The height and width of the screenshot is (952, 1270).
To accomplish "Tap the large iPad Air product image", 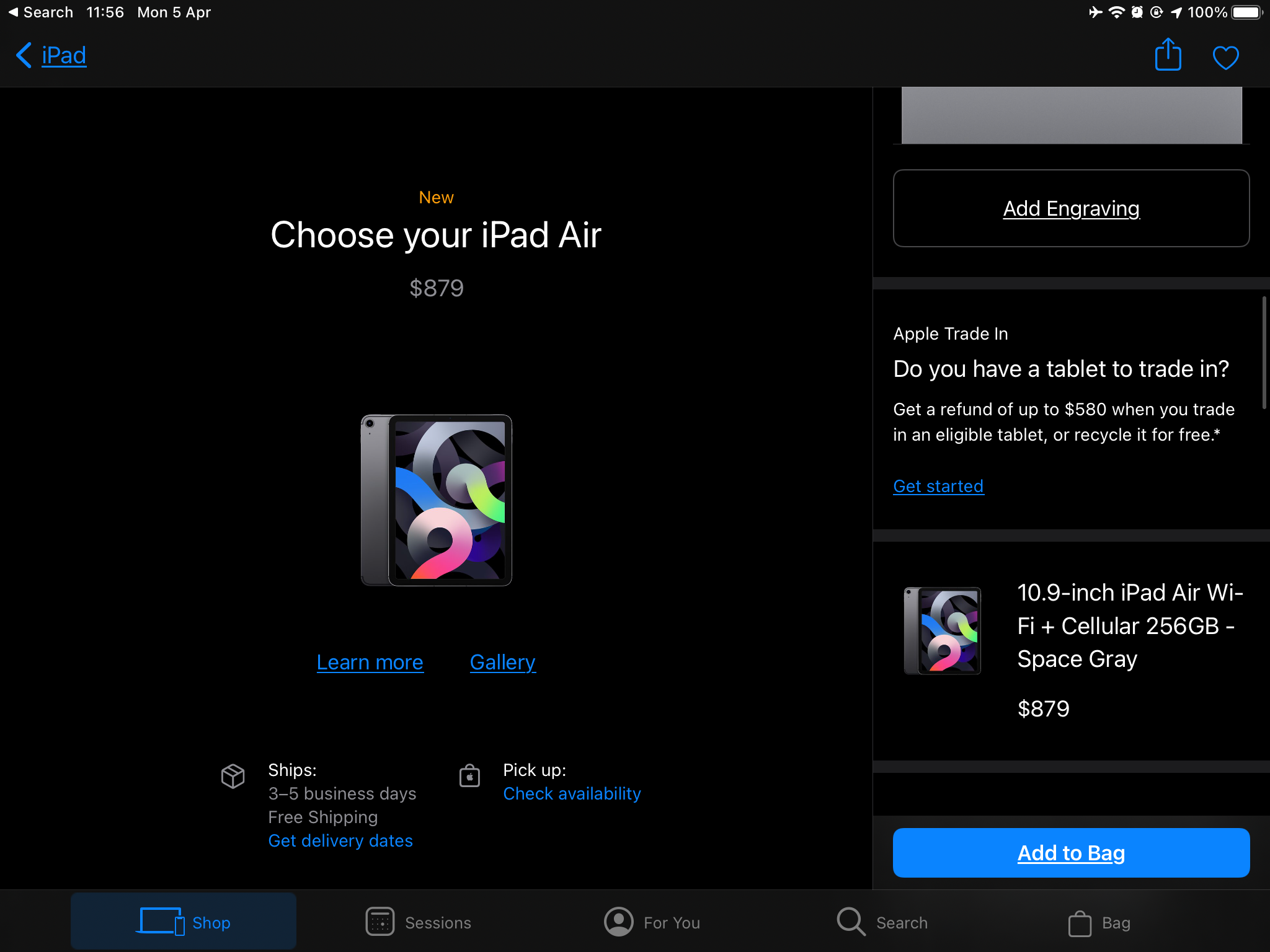I will pyautogui.click(x=437, y=500).
